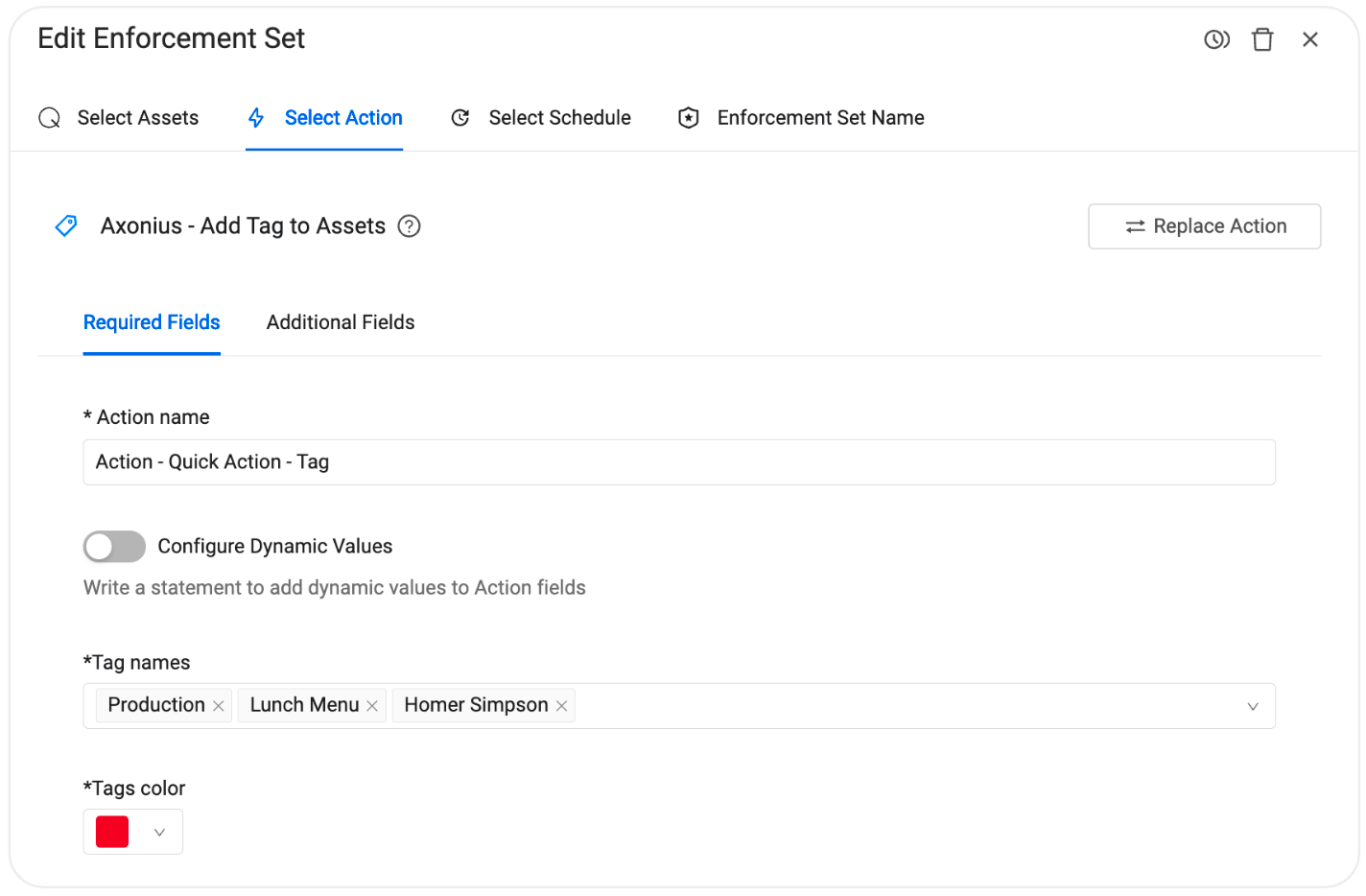Click the Enforcement Set Name shield icon
This screenshot has width=1366, height=896.
click(689, 118)
